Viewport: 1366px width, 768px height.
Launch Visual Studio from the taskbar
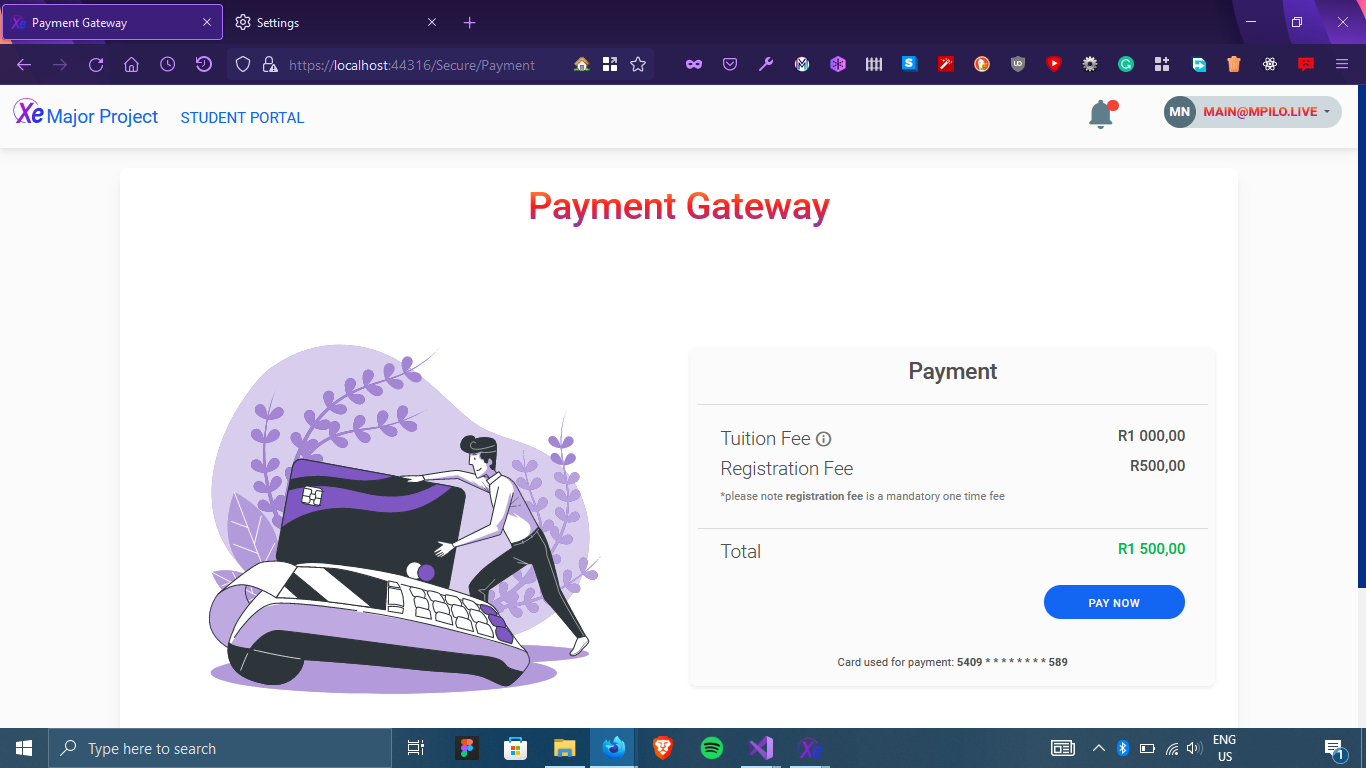point(761,748)
